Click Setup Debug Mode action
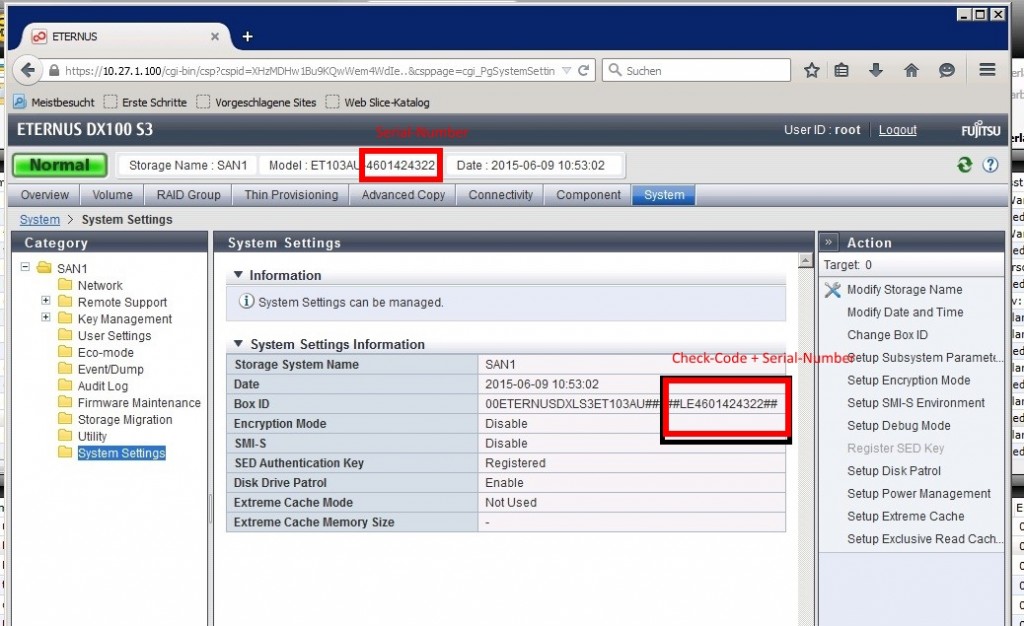1024x626 pixels. pos(899,426)
